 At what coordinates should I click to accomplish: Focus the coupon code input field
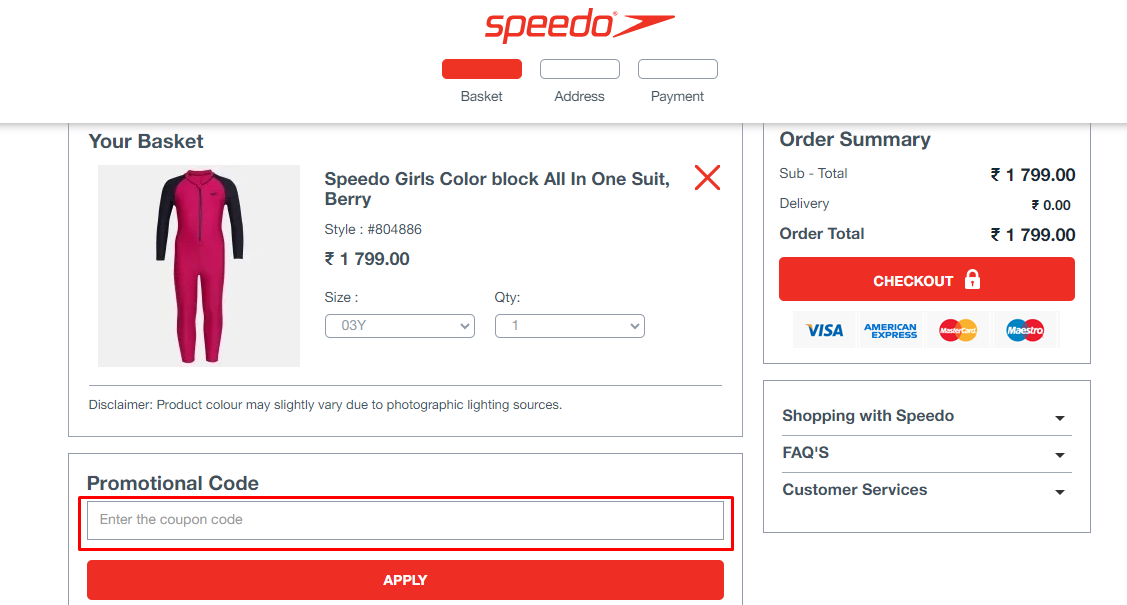tap(405, 520)
